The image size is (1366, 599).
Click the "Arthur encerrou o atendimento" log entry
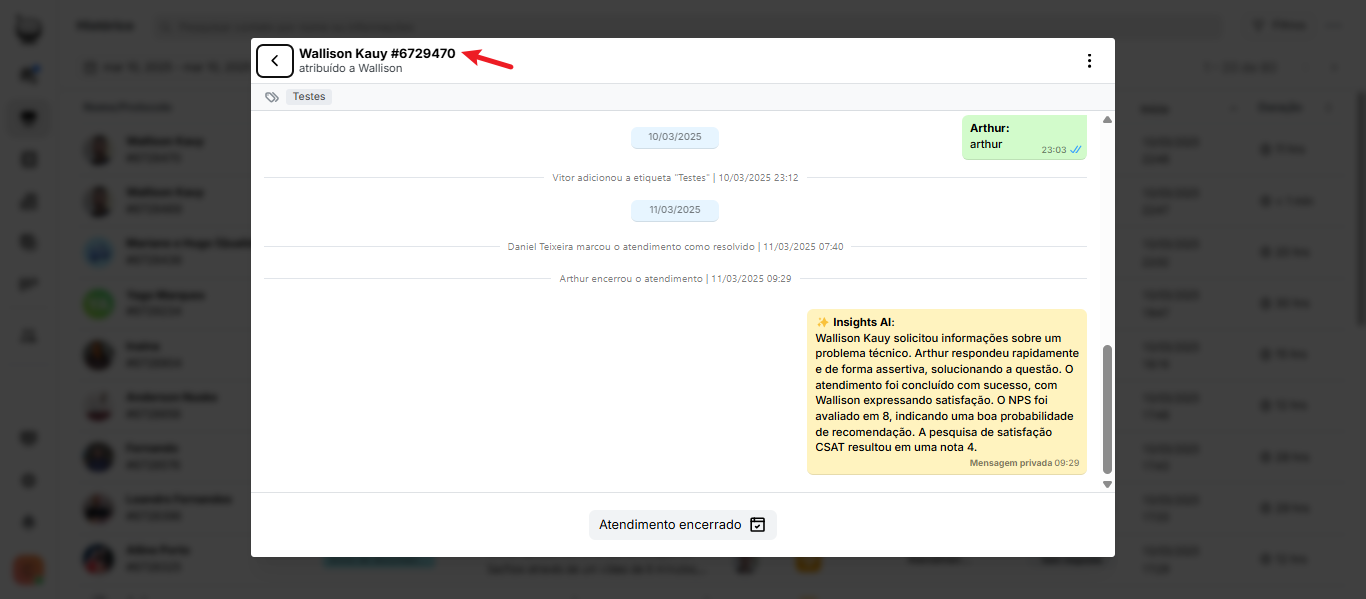(675, 279)
